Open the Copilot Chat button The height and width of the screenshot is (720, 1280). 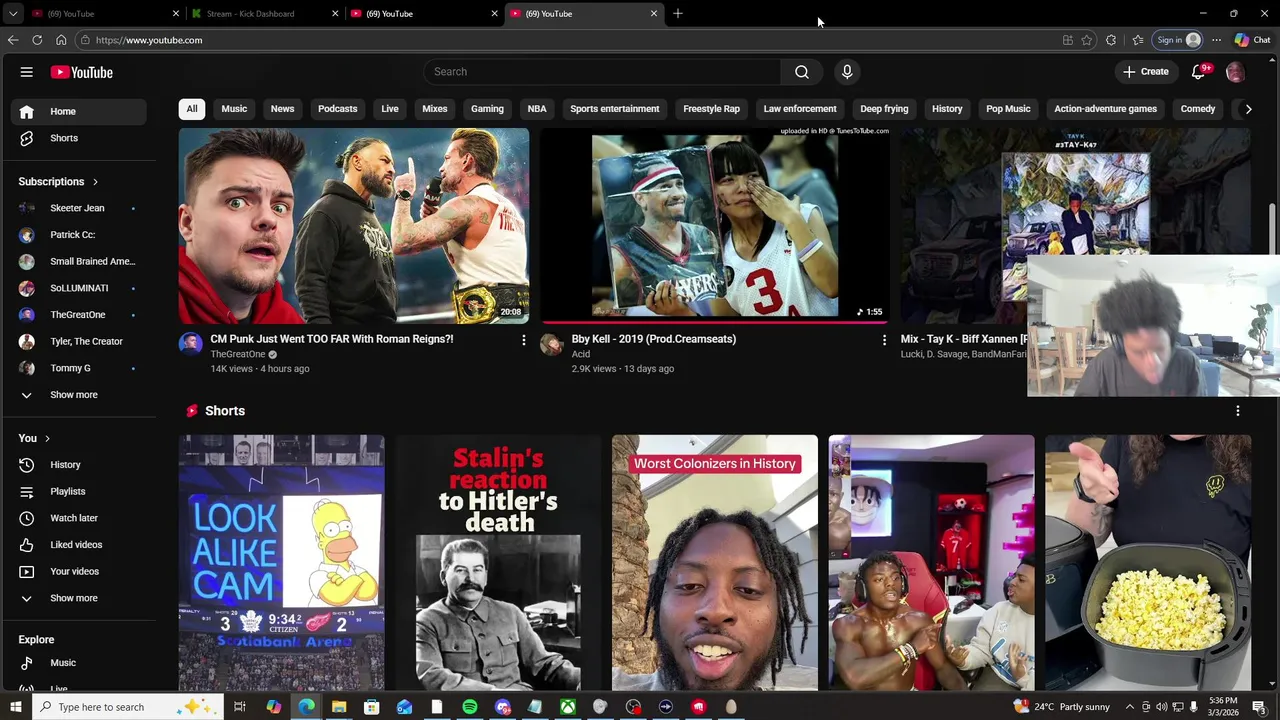click(x=1252, y=40)
